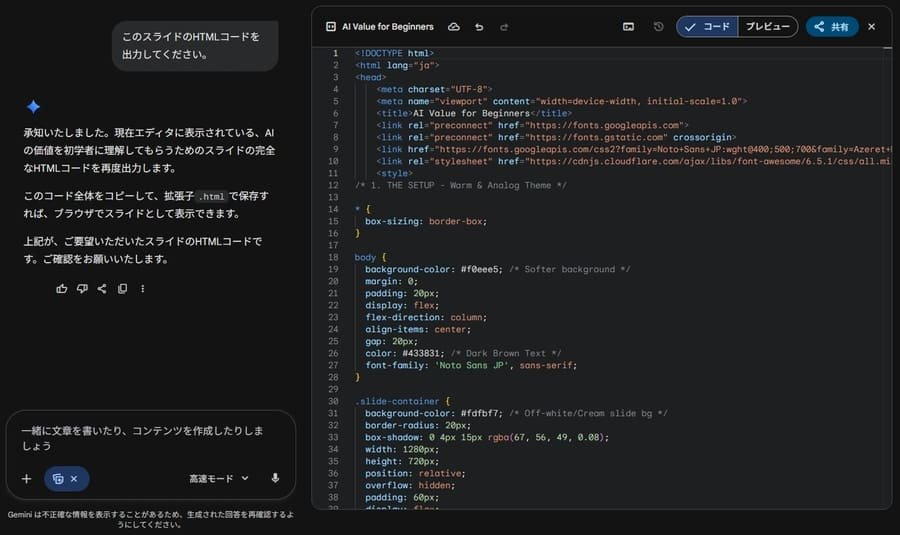Click box-sizing: border-box line
This screenshot has width=900, height=535.
pos(426,222)
